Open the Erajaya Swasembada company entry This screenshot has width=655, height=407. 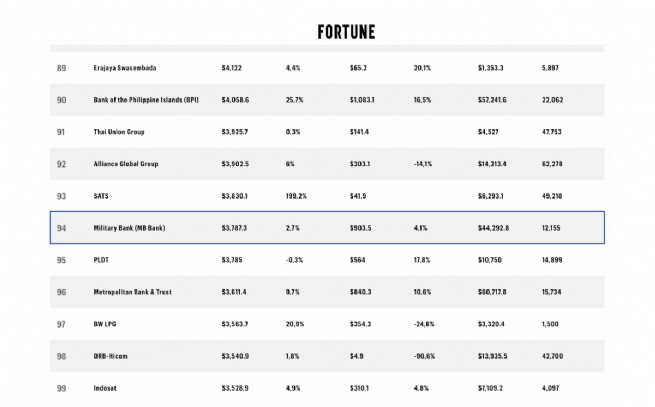tap(125, 68)
